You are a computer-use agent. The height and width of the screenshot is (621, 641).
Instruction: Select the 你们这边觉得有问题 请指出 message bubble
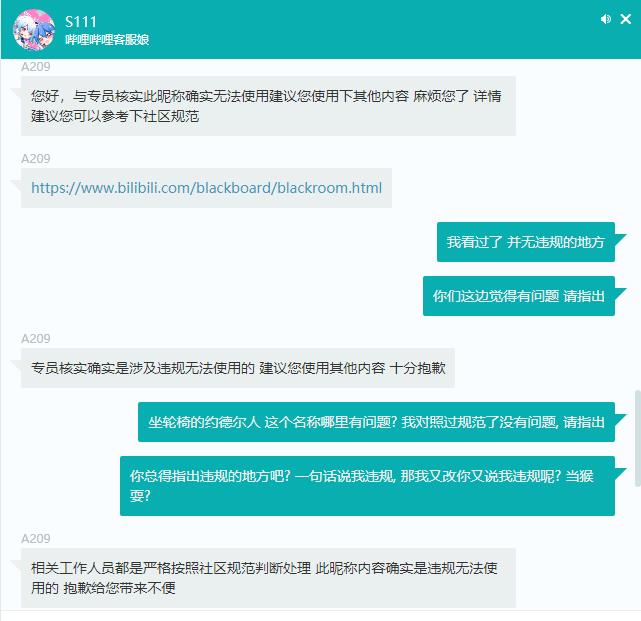519,296
